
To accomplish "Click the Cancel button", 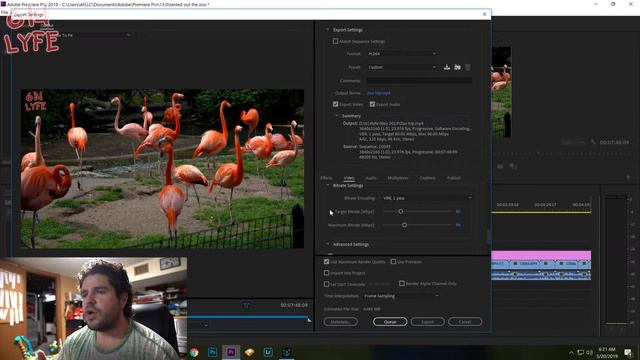I will [x=465, y=322].
